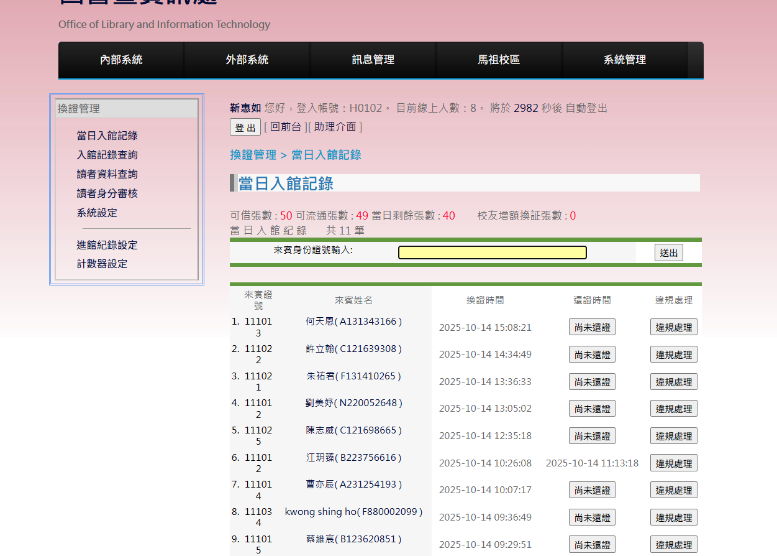Go to 回前台 link
777x556 pixels.
click(286, 127)
